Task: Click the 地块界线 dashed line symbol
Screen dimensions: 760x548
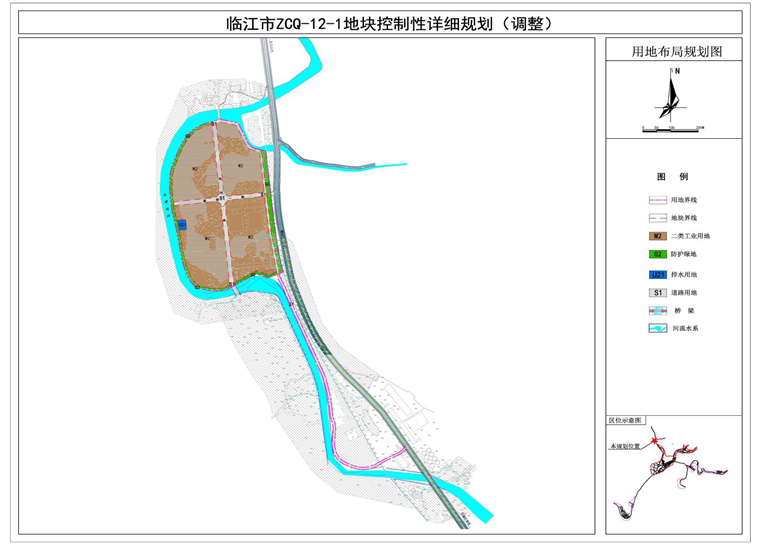Action: point(657,217)
